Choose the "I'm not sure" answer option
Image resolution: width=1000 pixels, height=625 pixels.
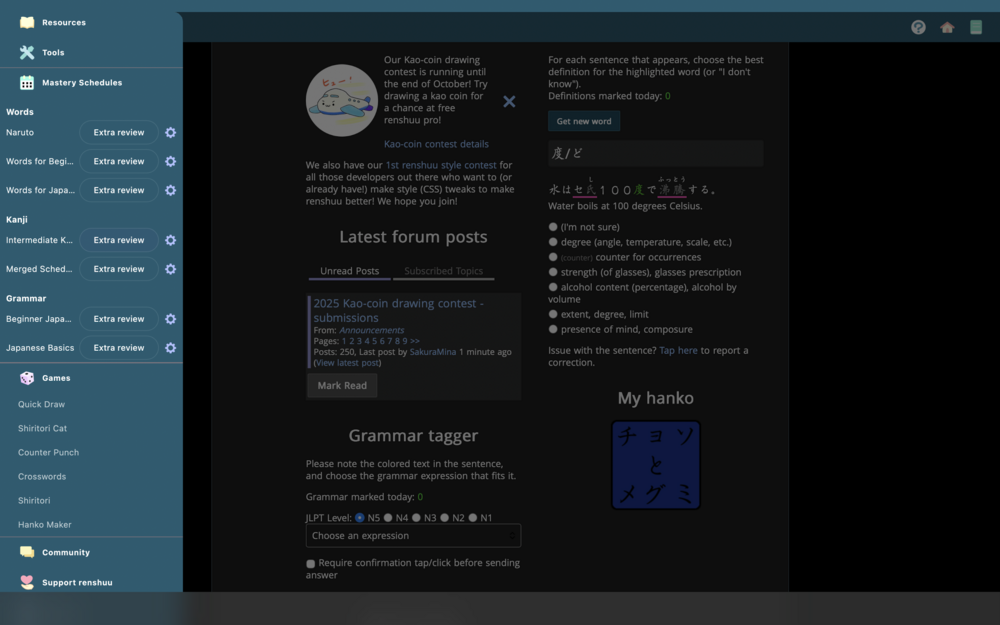coord(553,227)
